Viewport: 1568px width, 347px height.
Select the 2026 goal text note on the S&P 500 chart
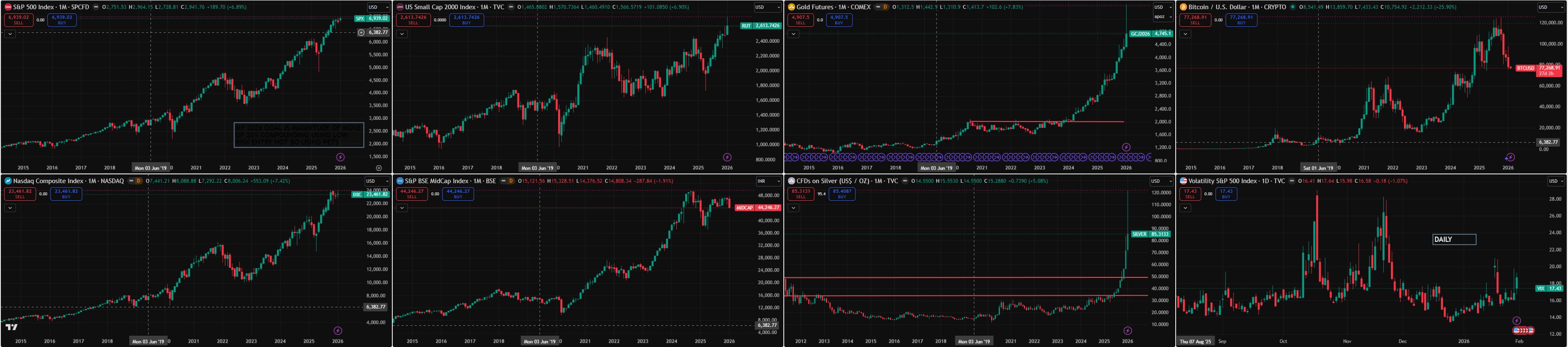click(299, 135)
